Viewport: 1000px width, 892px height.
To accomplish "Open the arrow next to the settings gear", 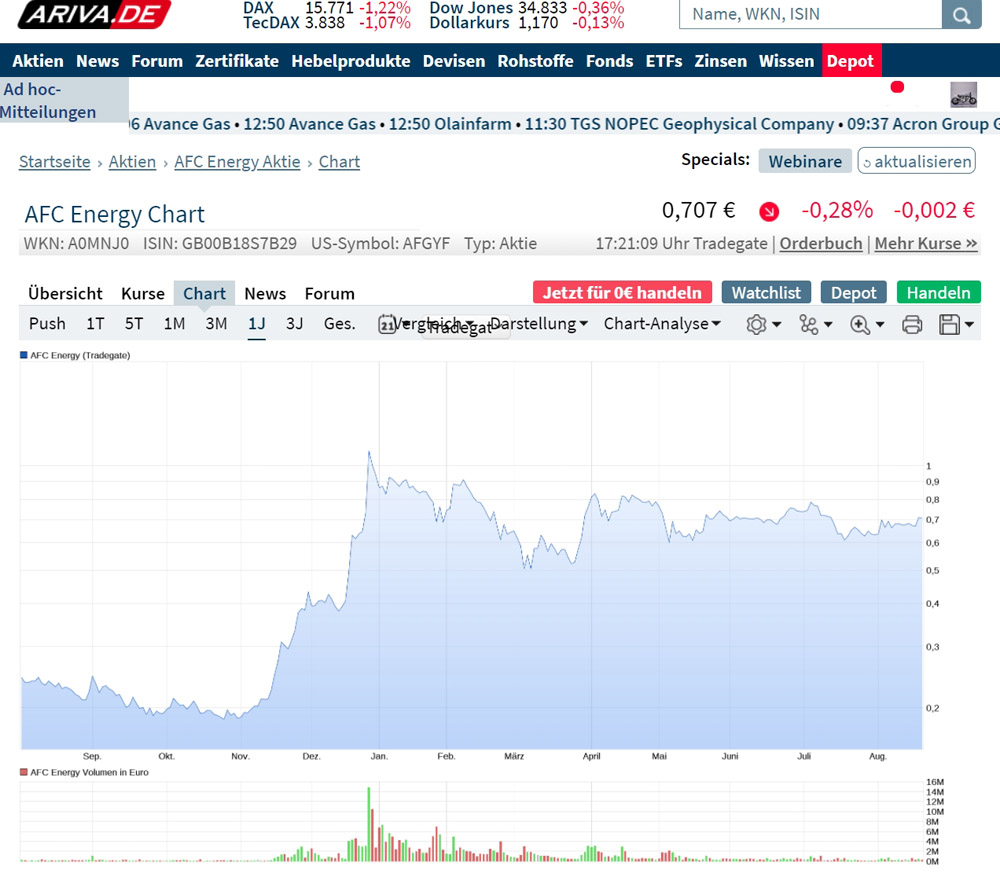I will click(777, 325).
